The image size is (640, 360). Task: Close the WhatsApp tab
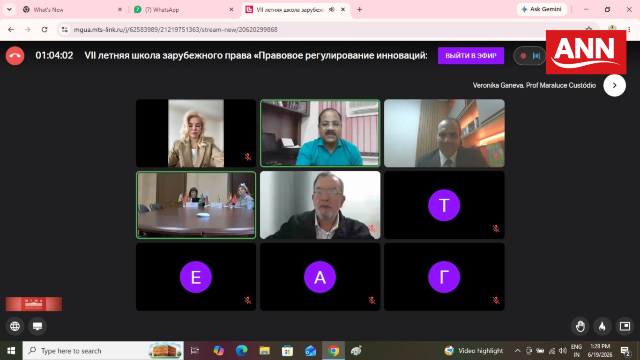click(x=231, y=9)
